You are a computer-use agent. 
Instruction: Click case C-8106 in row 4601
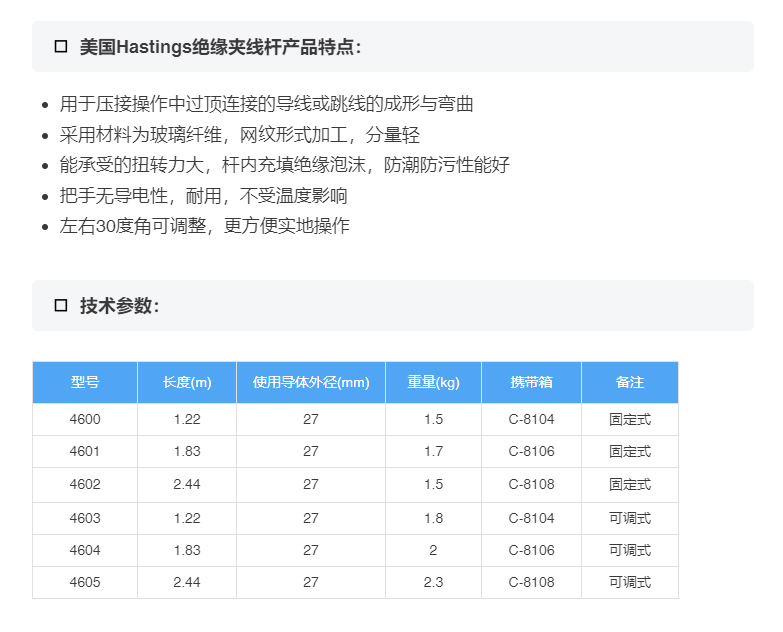[531, 451]
